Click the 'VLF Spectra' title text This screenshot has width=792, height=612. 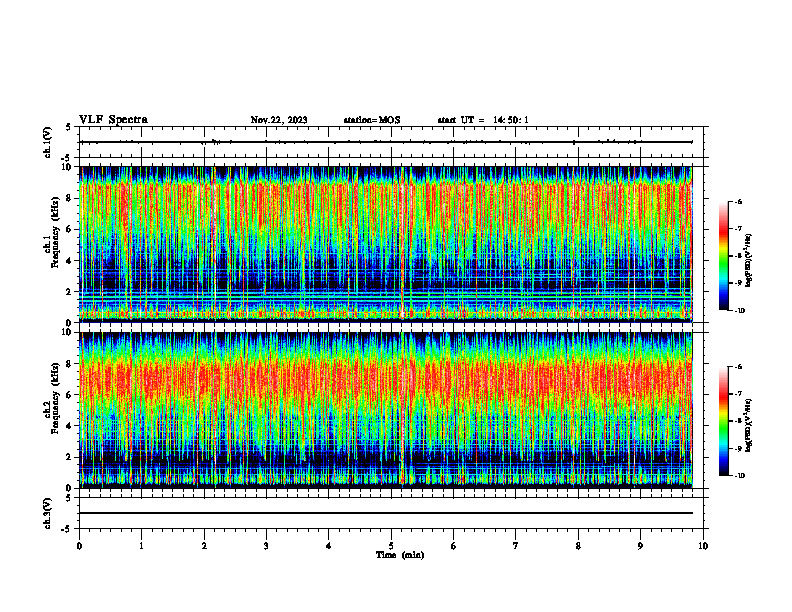point(113,120)
